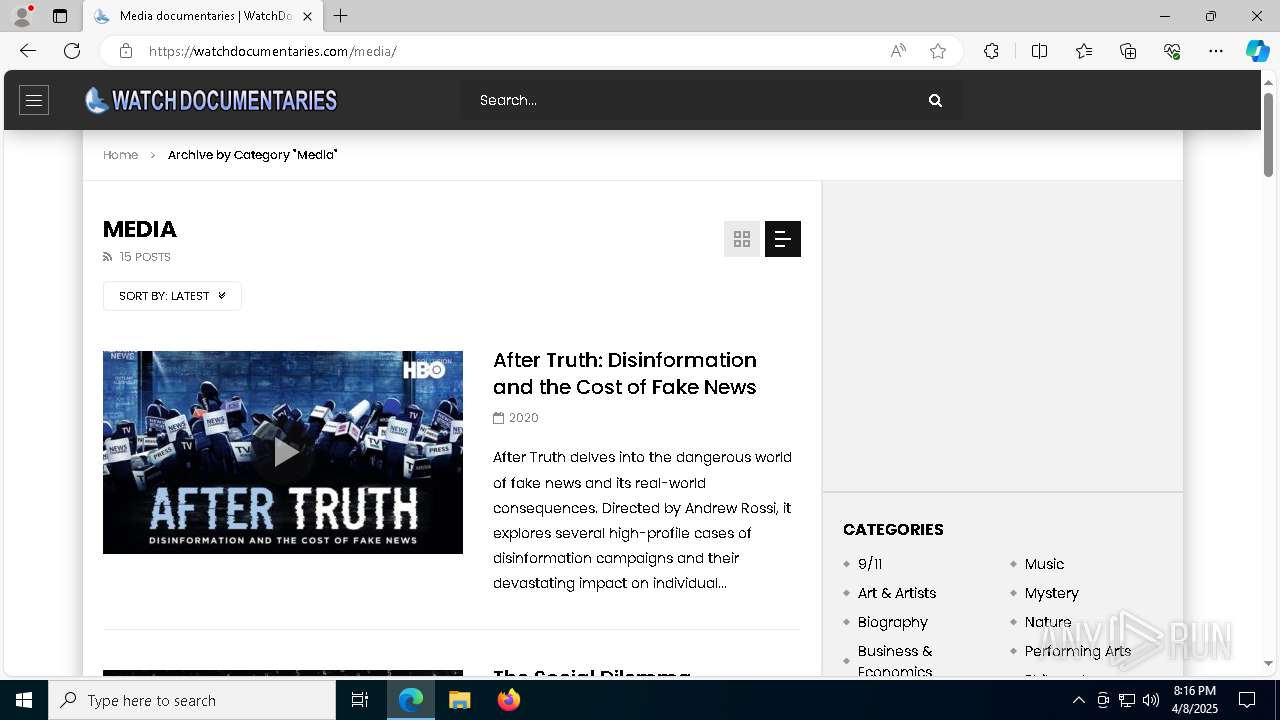Show hidden system tray icons

(1078, 700)
